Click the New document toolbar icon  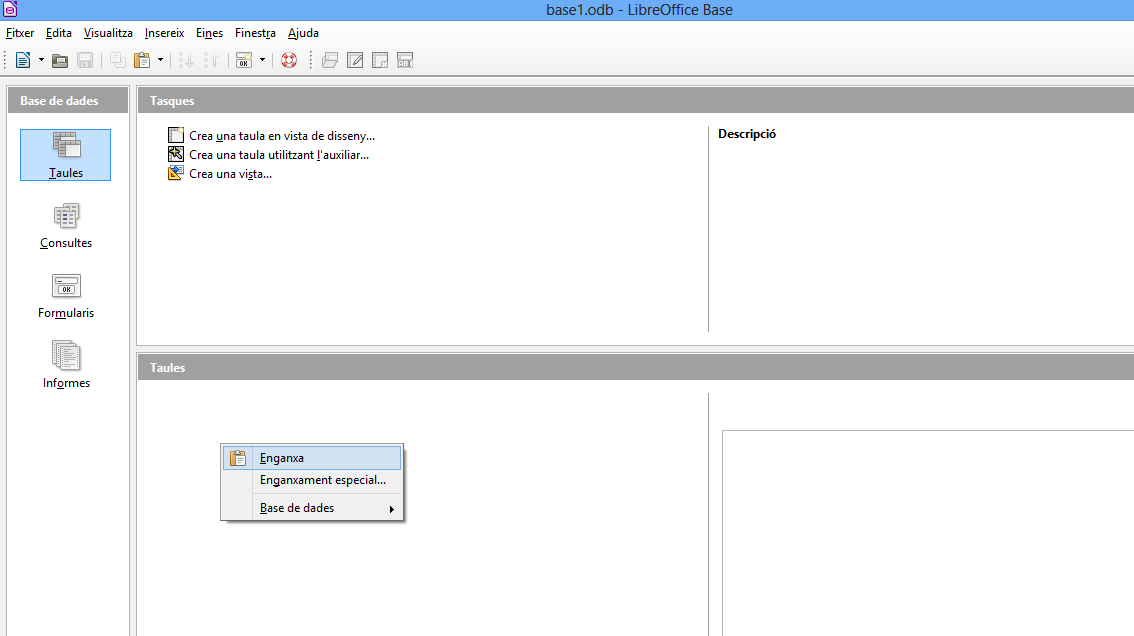[23, 60]
